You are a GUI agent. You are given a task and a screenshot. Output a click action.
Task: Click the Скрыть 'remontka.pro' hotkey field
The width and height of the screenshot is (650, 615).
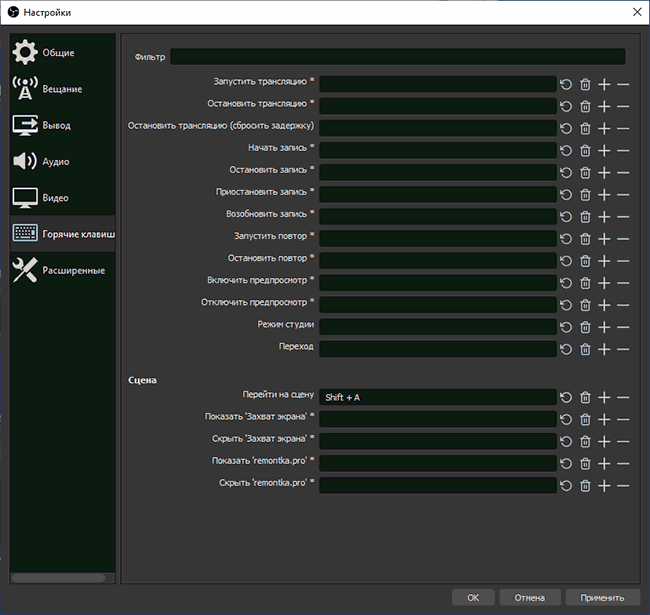pos(438,485)
